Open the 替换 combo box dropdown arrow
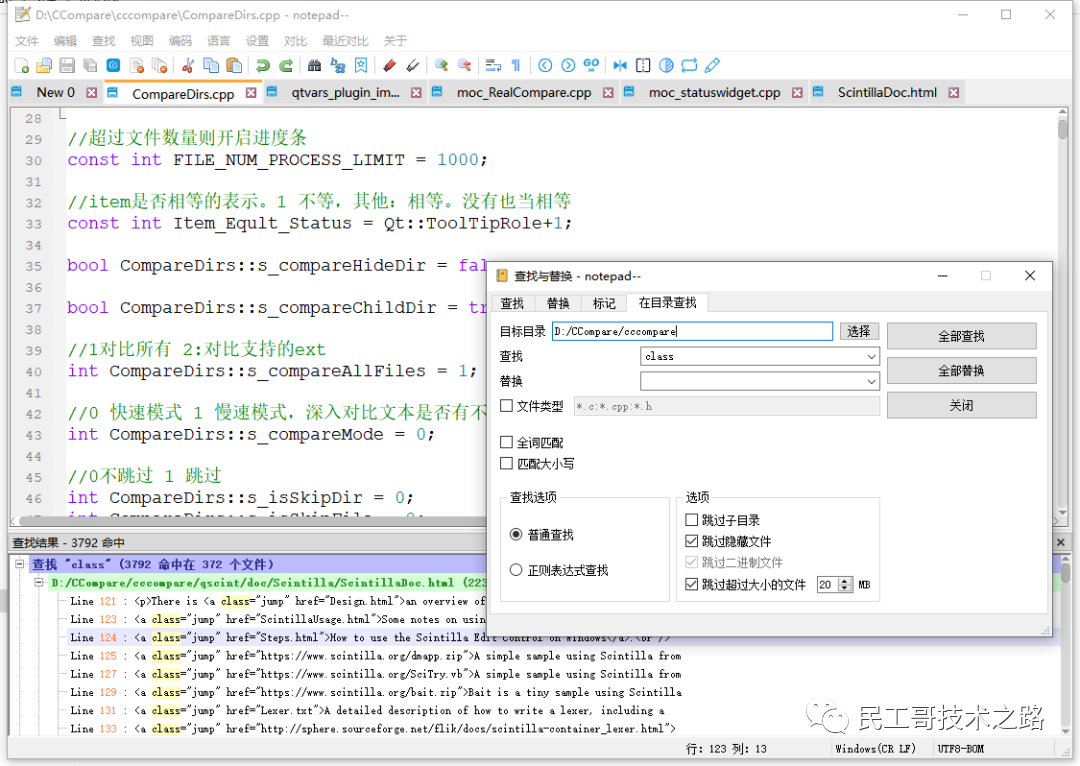The height and width of the screenshot is (766, 1080). coord(871,381)
